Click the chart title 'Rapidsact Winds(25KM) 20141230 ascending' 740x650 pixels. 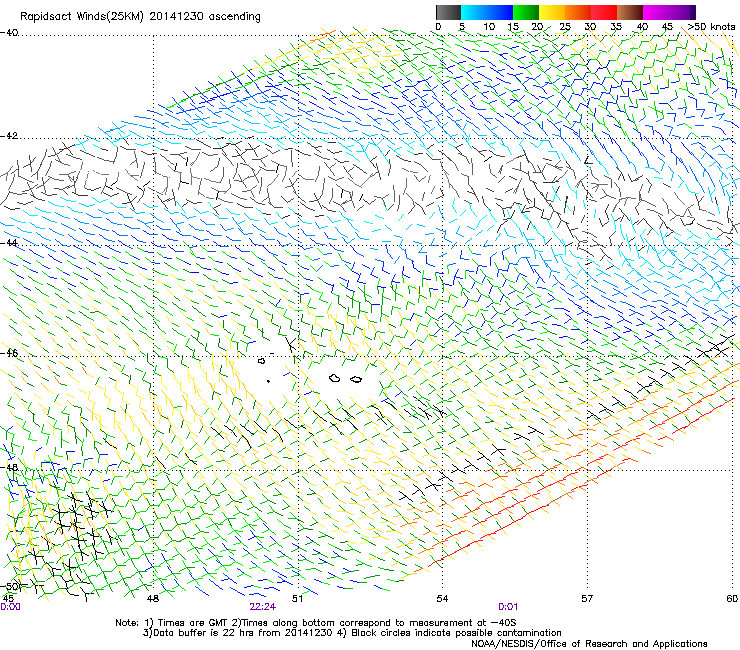pos(140,17)
